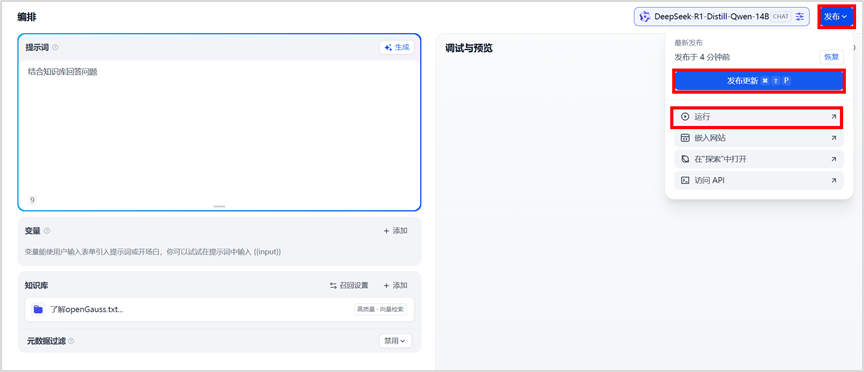
Task: Click the 编排 page title
Action: pos(26,17)
